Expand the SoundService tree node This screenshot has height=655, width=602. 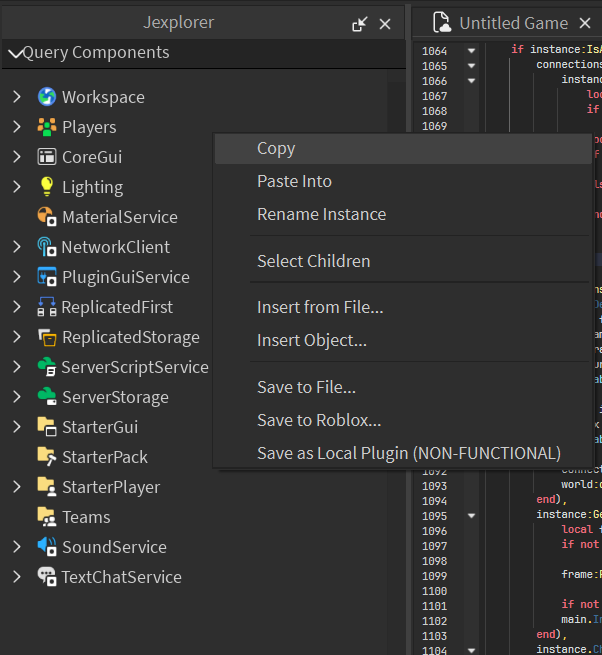pyautogui.click(x=17, y=547)
